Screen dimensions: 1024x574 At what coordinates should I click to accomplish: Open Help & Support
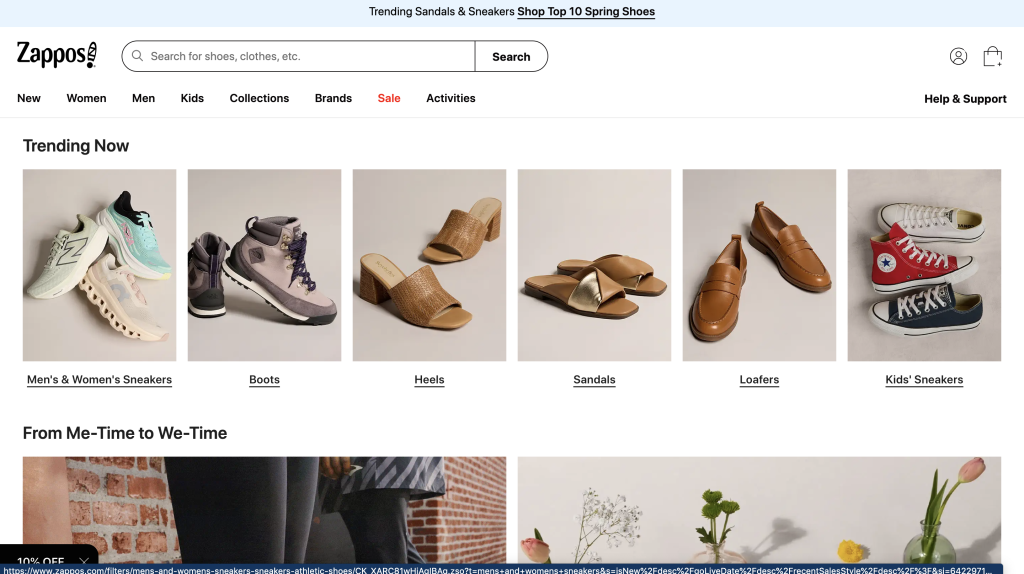pos(965,99)
